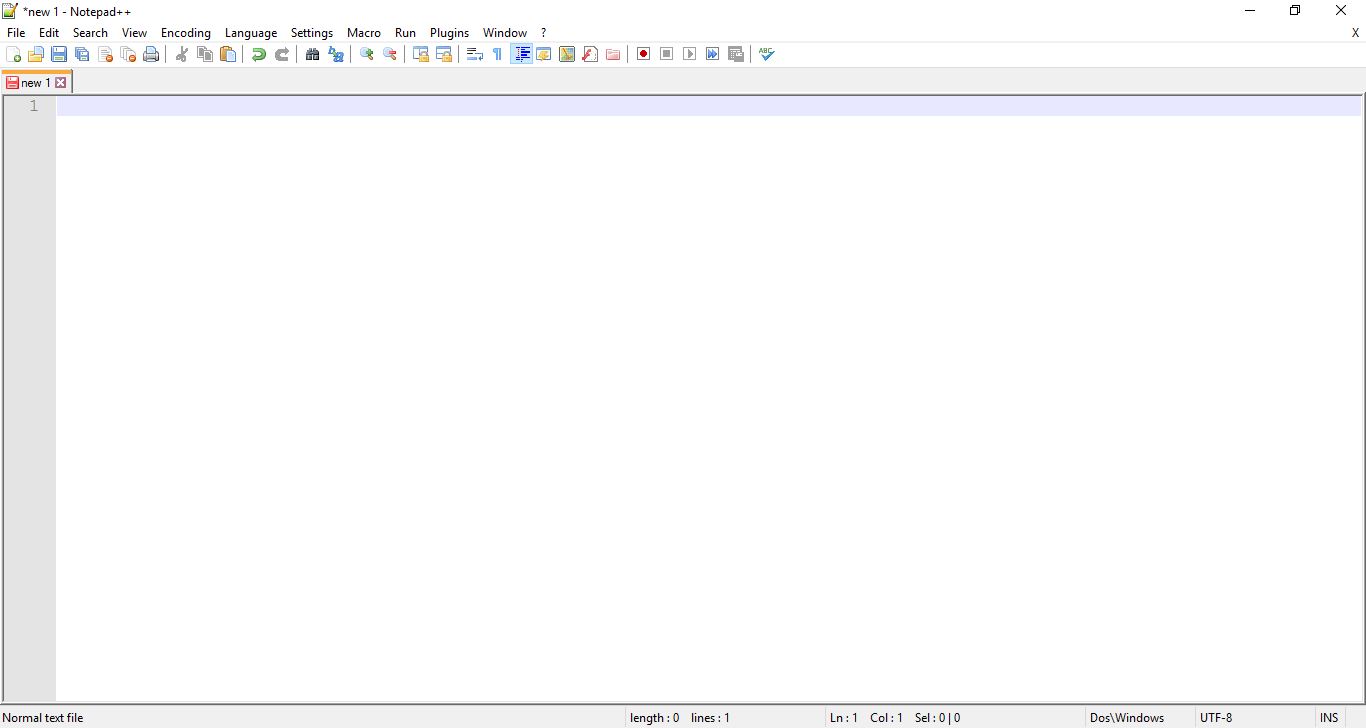
Task: Click the Dos\Windows line-ending indicator
Action: (1126, 717)
